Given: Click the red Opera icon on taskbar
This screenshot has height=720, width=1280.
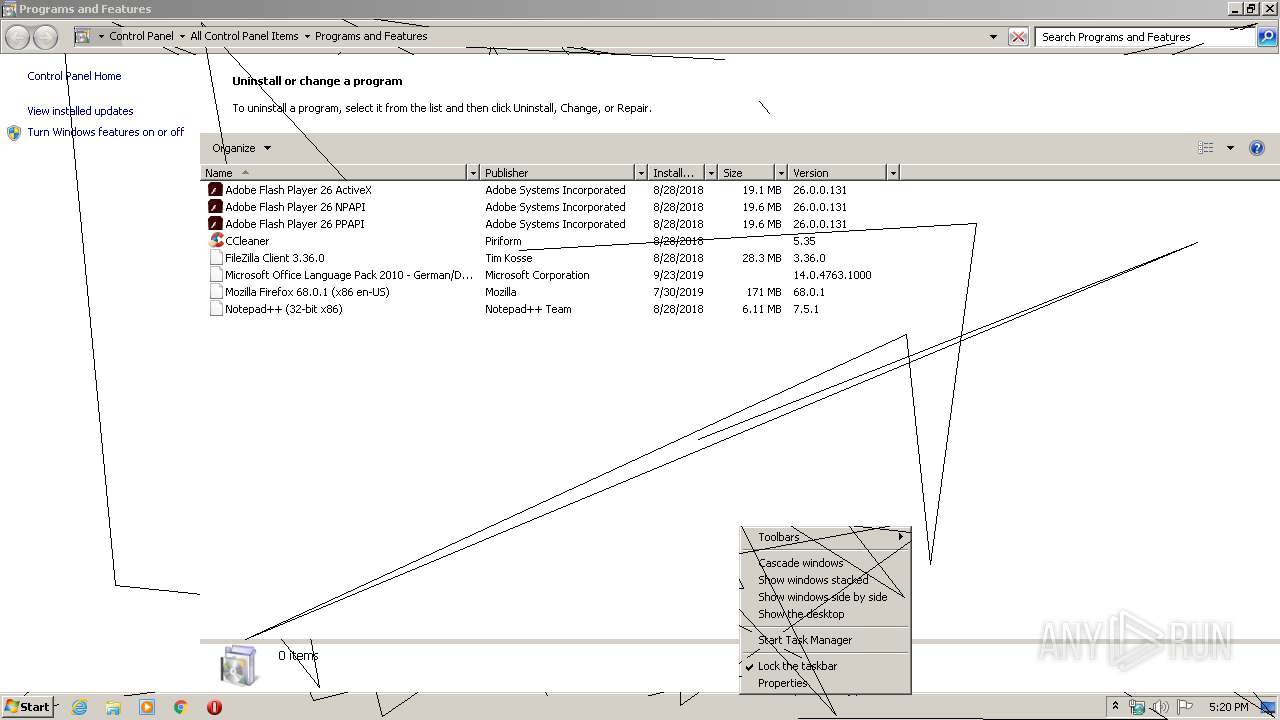Looking at the screenshot, I should coord(214,707).
